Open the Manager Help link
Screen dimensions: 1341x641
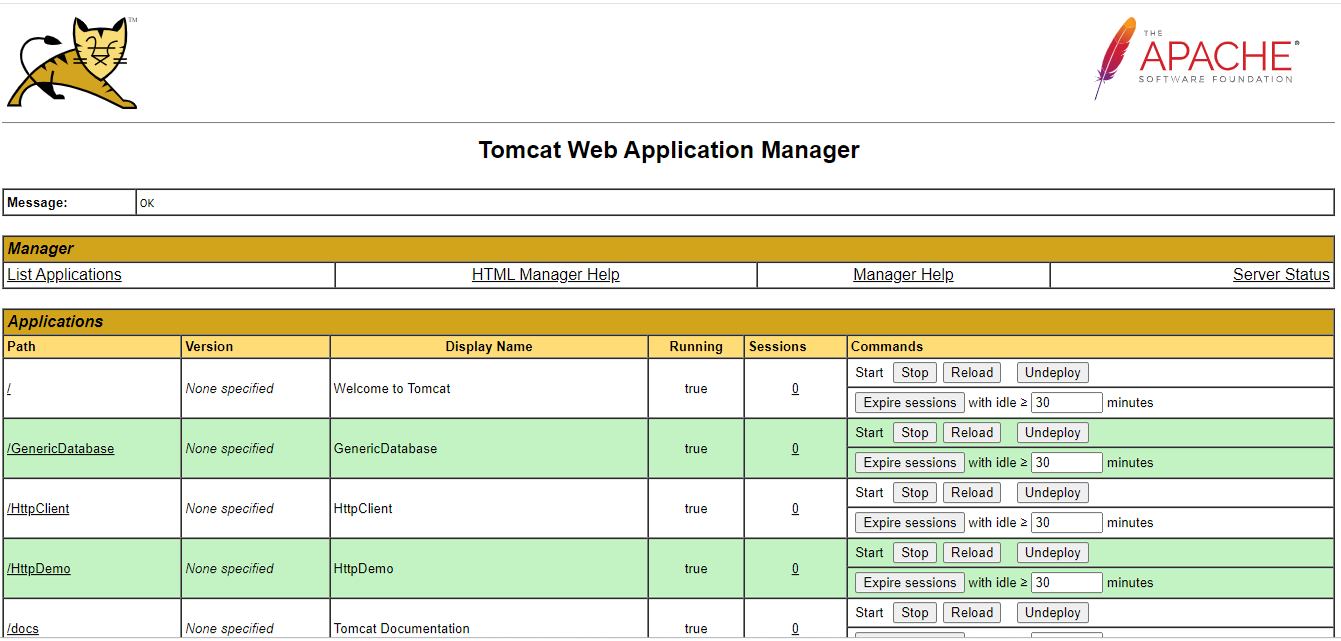[903, 275]
